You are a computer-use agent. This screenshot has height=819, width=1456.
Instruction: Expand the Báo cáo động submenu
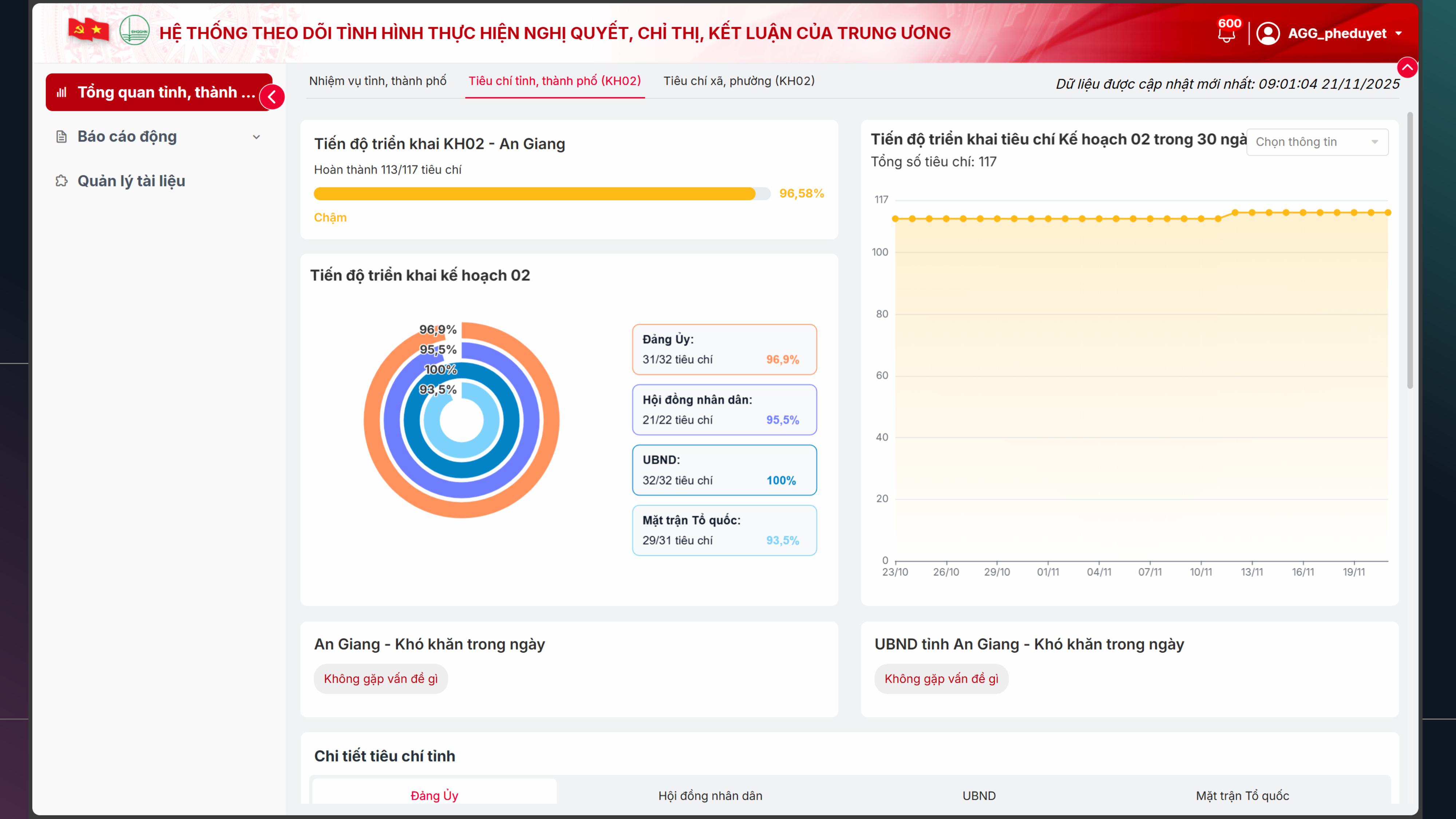coord(256,137)
